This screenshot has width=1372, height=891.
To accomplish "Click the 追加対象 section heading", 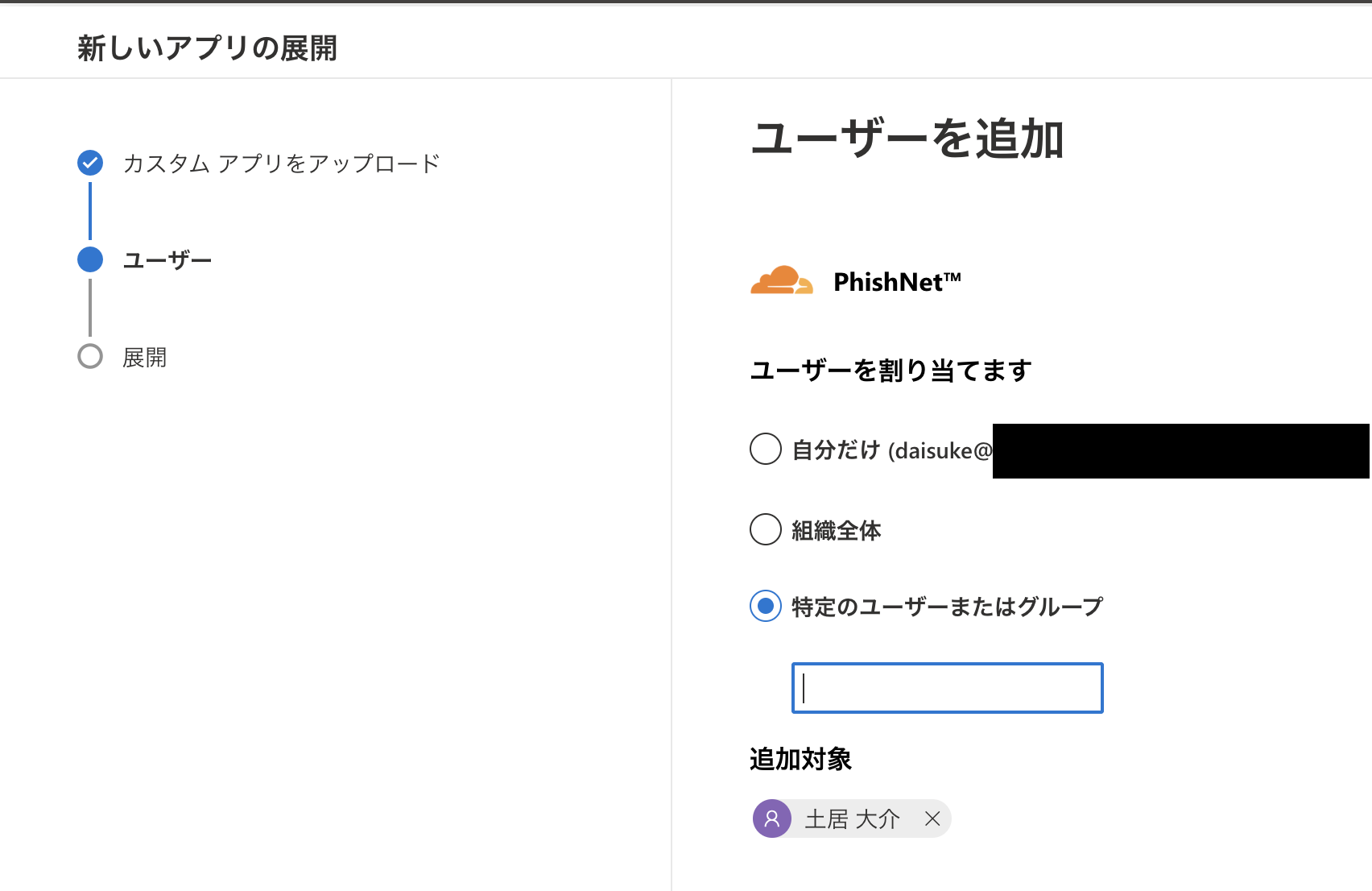I will click(800, 759).
